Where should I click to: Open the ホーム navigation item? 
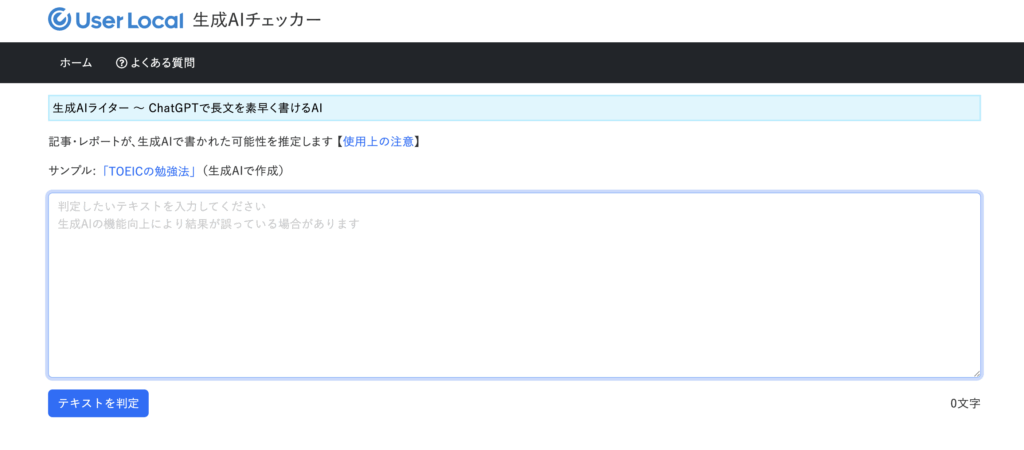tap(76, 63)
